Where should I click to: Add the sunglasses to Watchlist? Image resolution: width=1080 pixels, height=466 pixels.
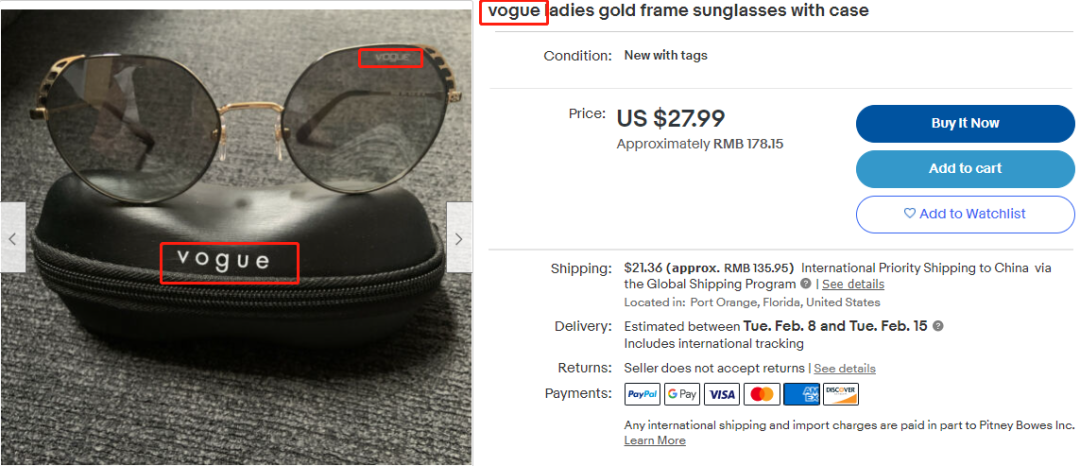965,213
